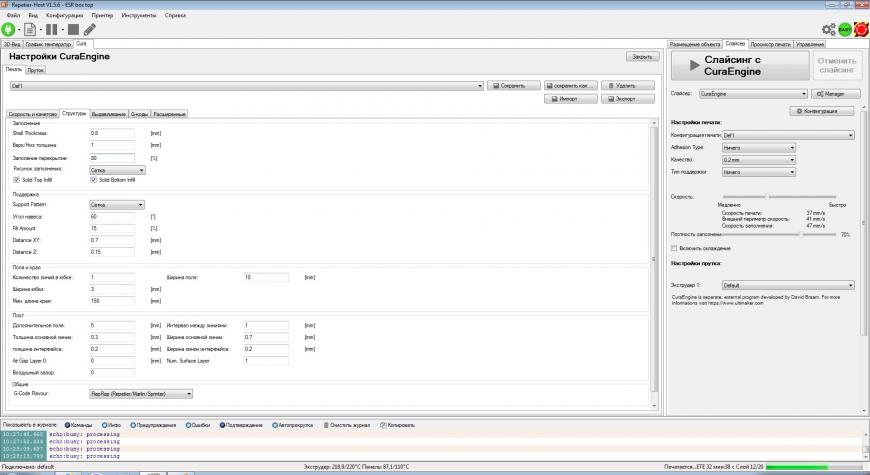Screen dimensions: 870x475
Task: Open the Adhesion Type dropdown
Action: pyautogui.click(x=759, y=148)
